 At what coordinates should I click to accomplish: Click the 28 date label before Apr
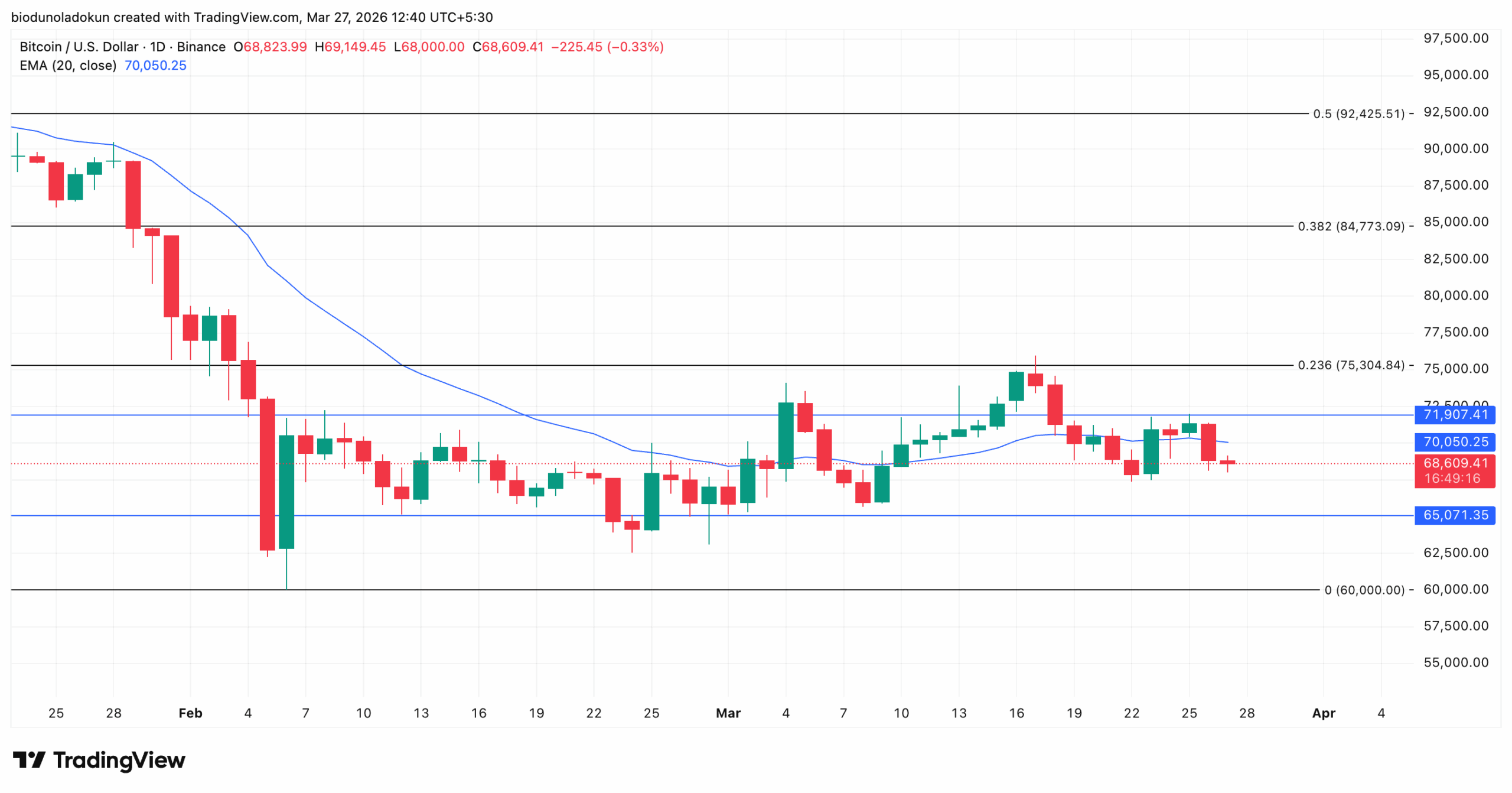tap(1247, 714)
